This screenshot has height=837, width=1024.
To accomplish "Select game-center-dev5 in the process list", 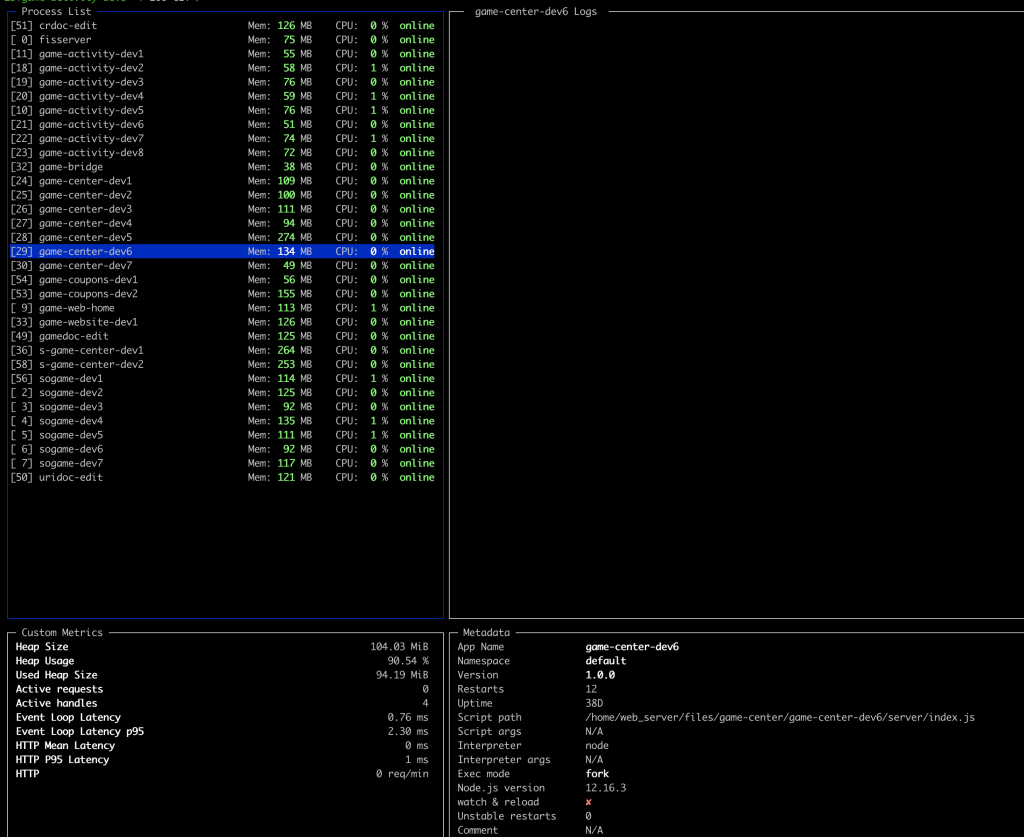I will click(222, 238).
